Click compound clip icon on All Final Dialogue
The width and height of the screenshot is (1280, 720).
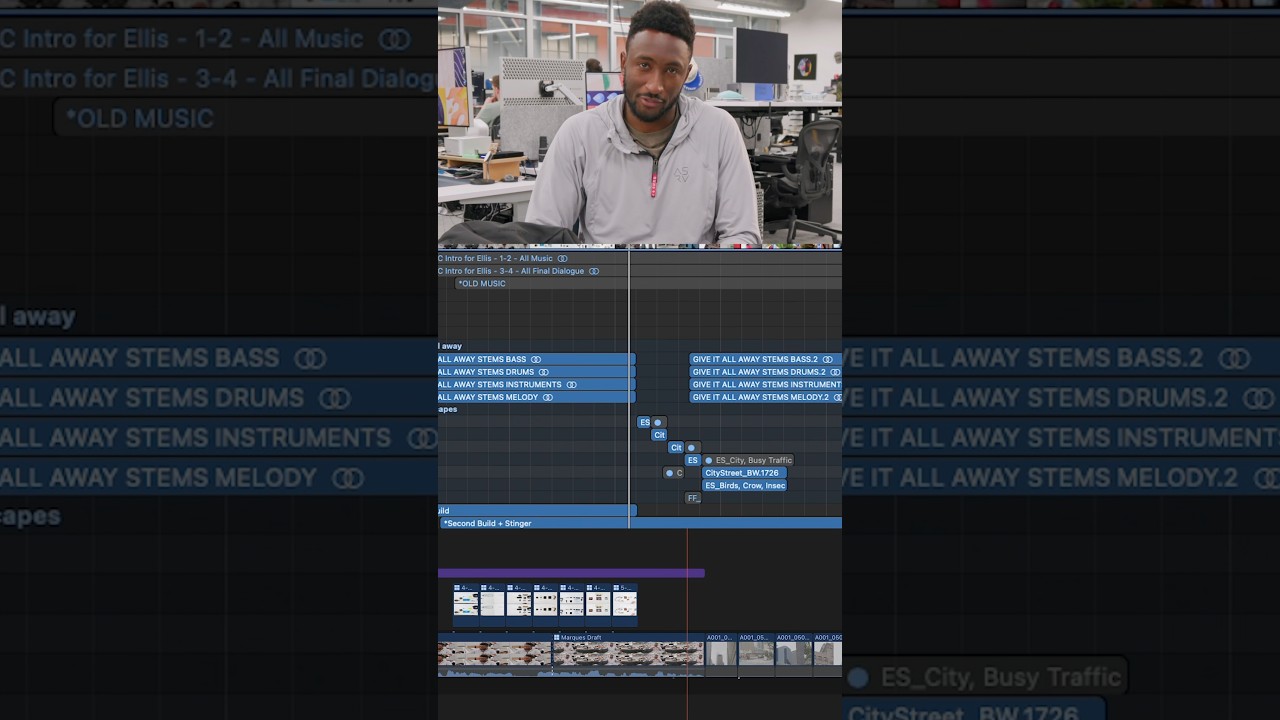594,271
